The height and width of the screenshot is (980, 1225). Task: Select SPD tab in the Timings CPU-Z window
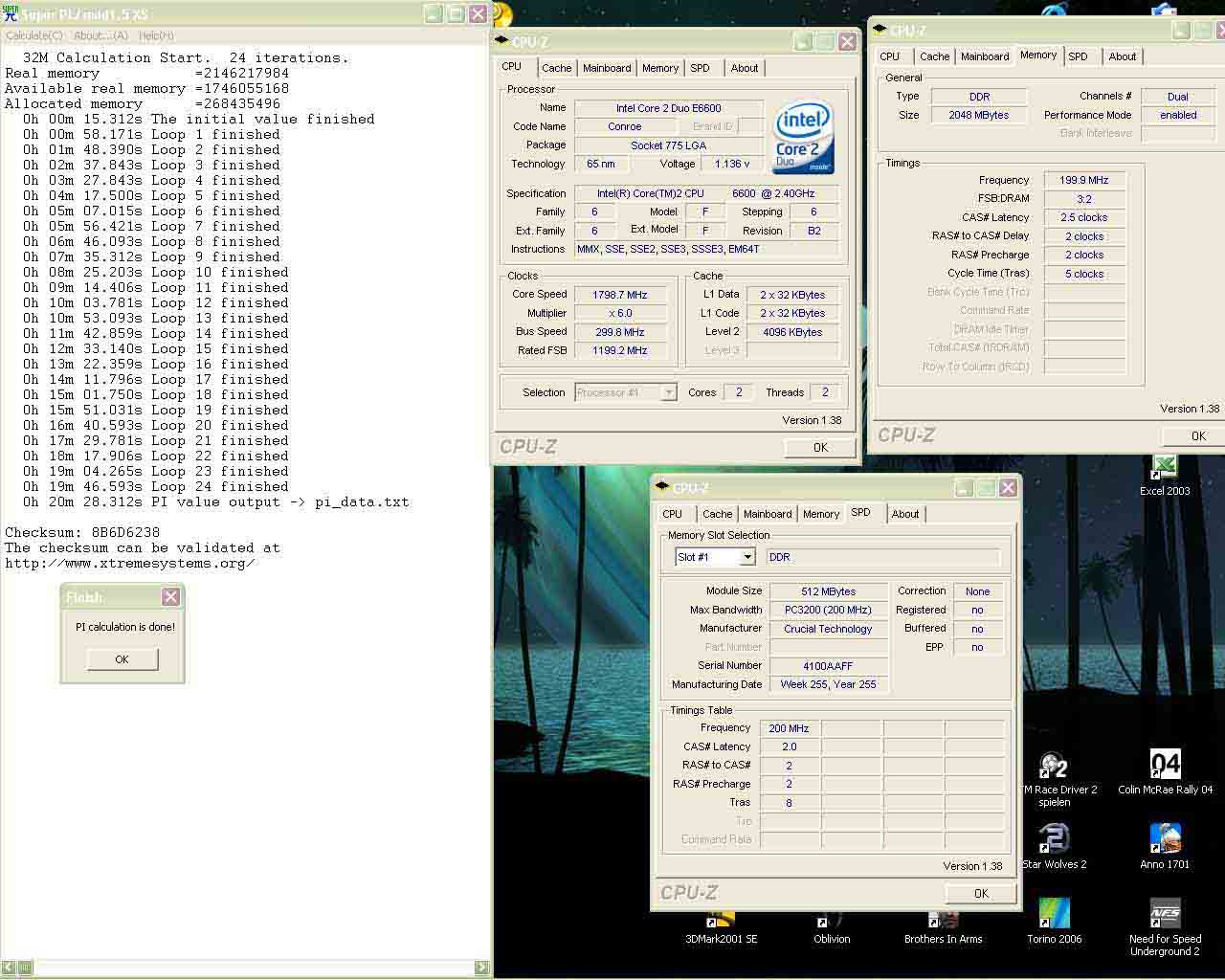tap(1079, 56)
